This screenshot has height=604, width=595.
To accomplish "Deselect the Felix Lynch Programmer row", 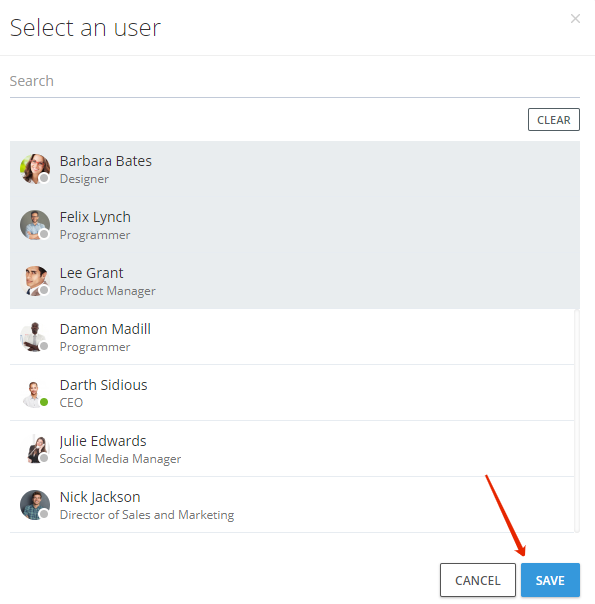I will [x=295, y=225].
